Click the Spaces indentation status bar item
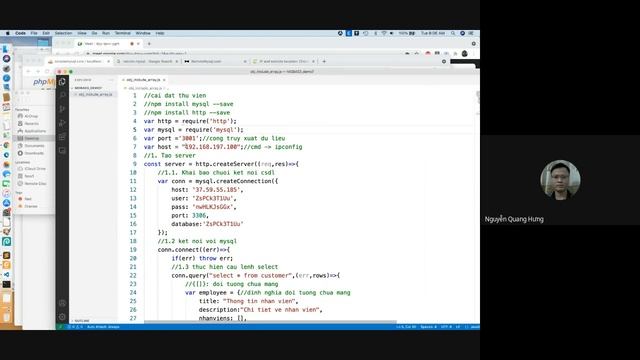640x360 pixels. pyautogui.click(x=429, y=327)
